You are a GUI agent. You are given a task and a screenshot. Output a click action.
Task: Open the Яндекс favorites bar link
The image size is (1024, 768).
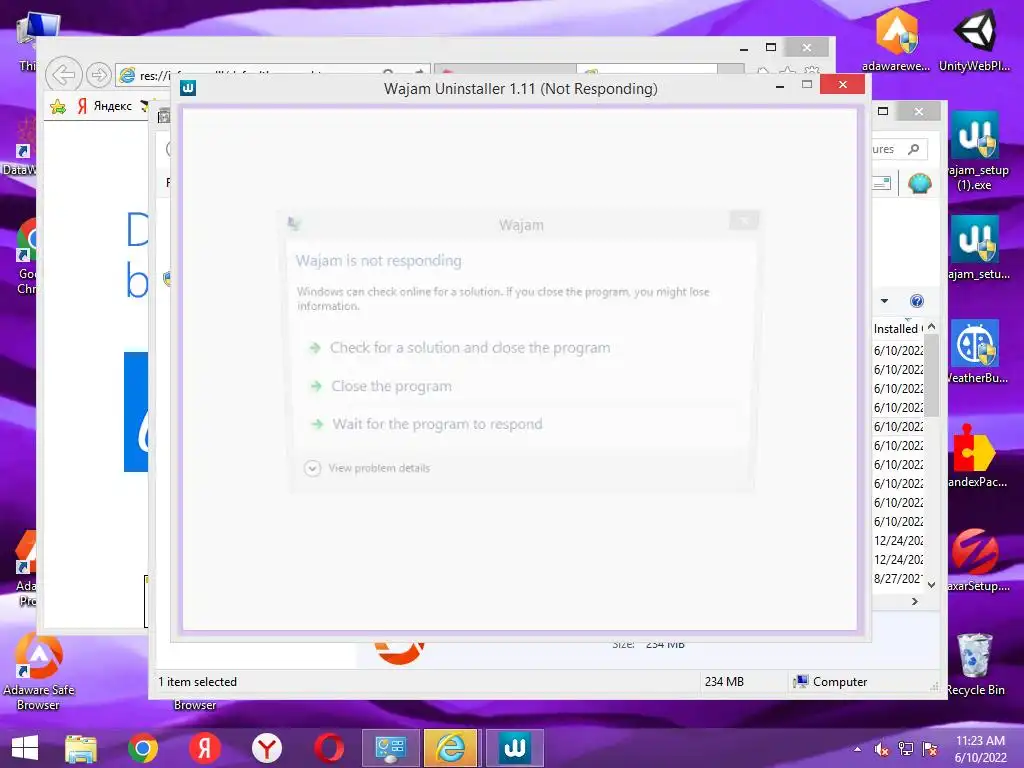point(105,106)
